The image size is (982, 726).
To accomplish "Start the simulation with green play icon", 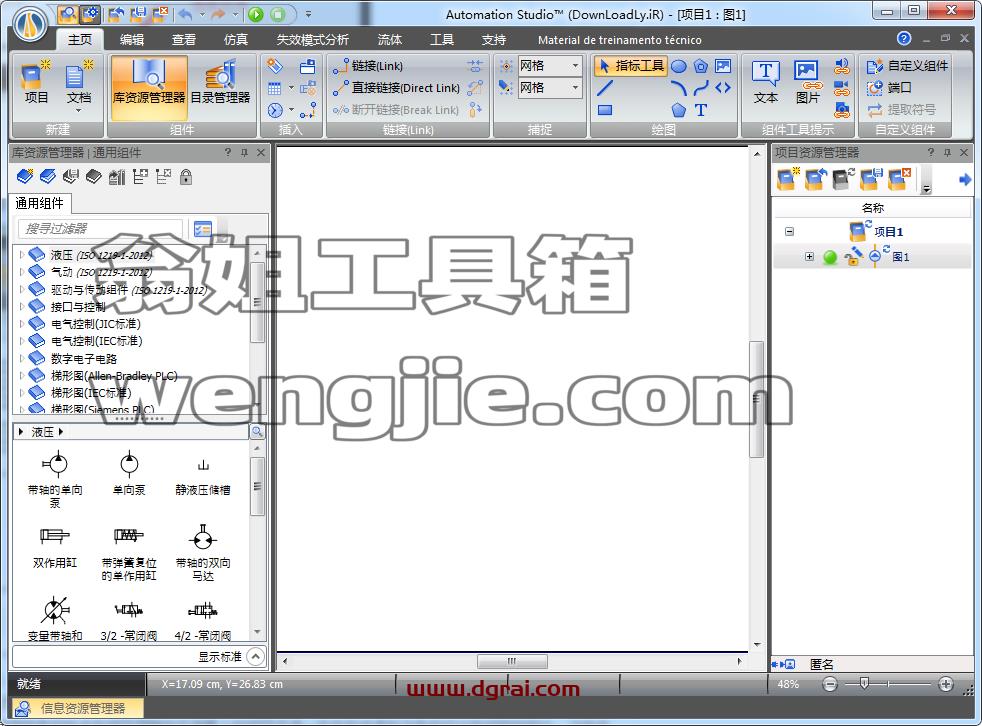I will [256, 14].
